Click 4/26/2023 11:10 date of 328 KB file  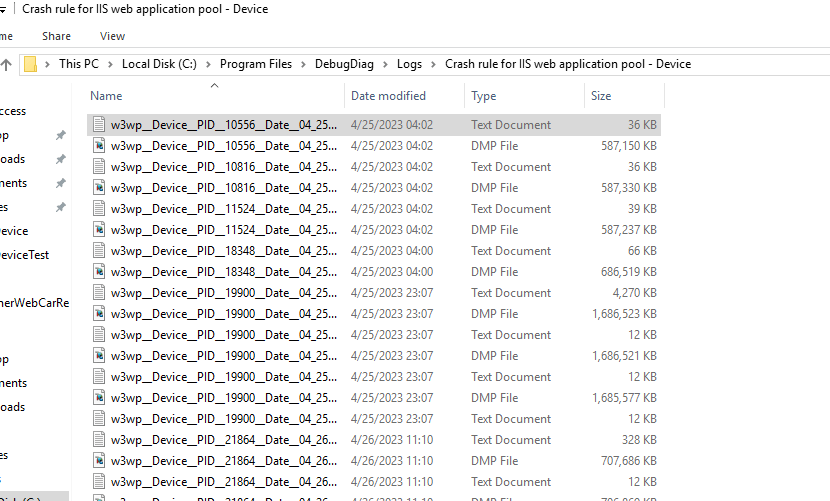point(392,440)
